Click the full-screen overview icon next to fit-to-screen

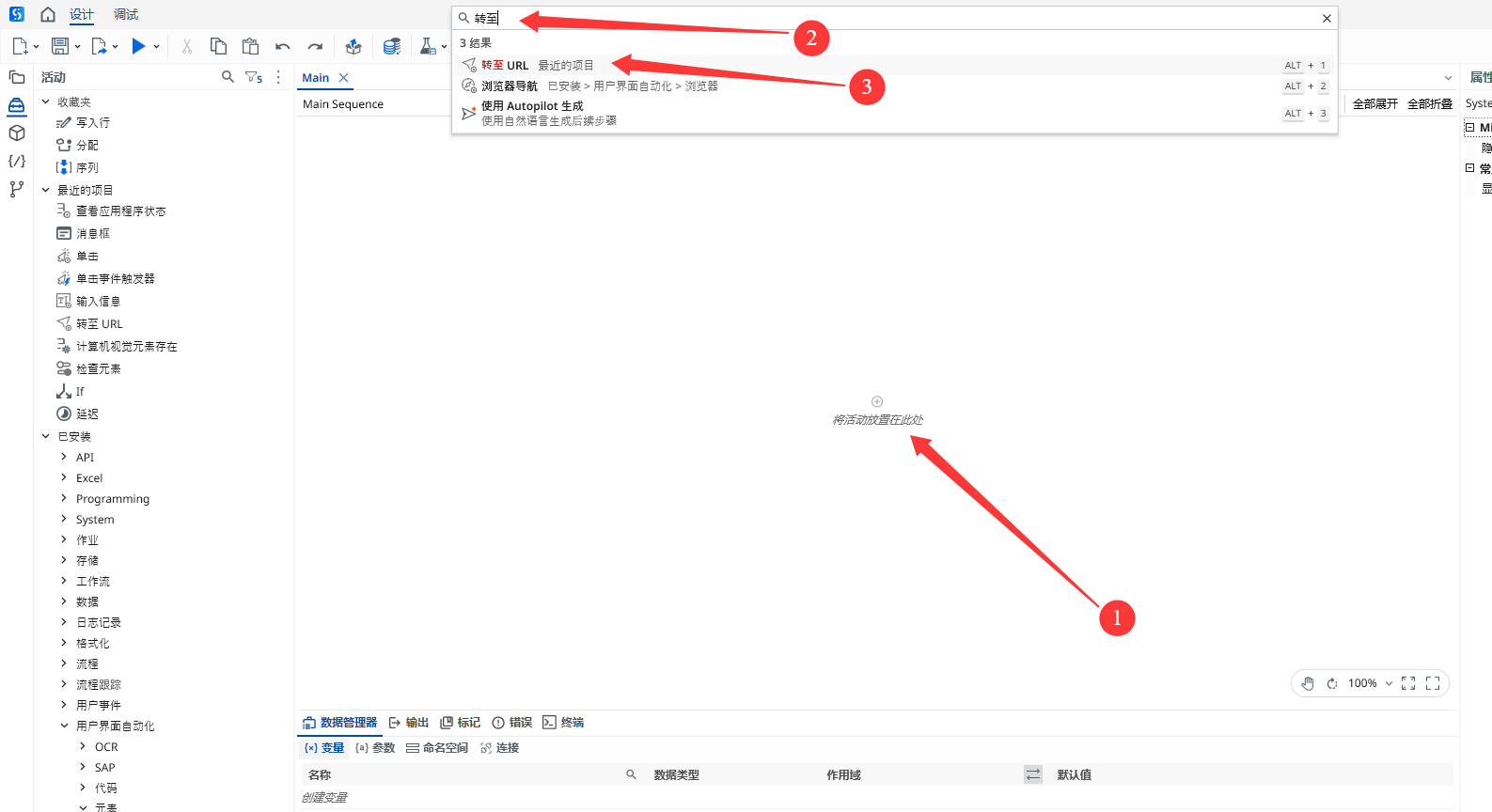(1433, 683)
